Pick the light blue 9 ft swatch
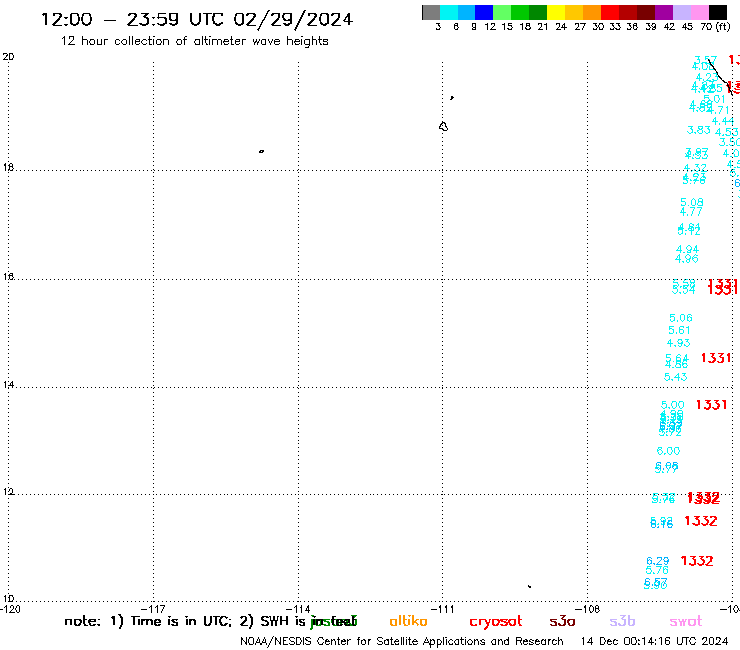 pos(466,12)
